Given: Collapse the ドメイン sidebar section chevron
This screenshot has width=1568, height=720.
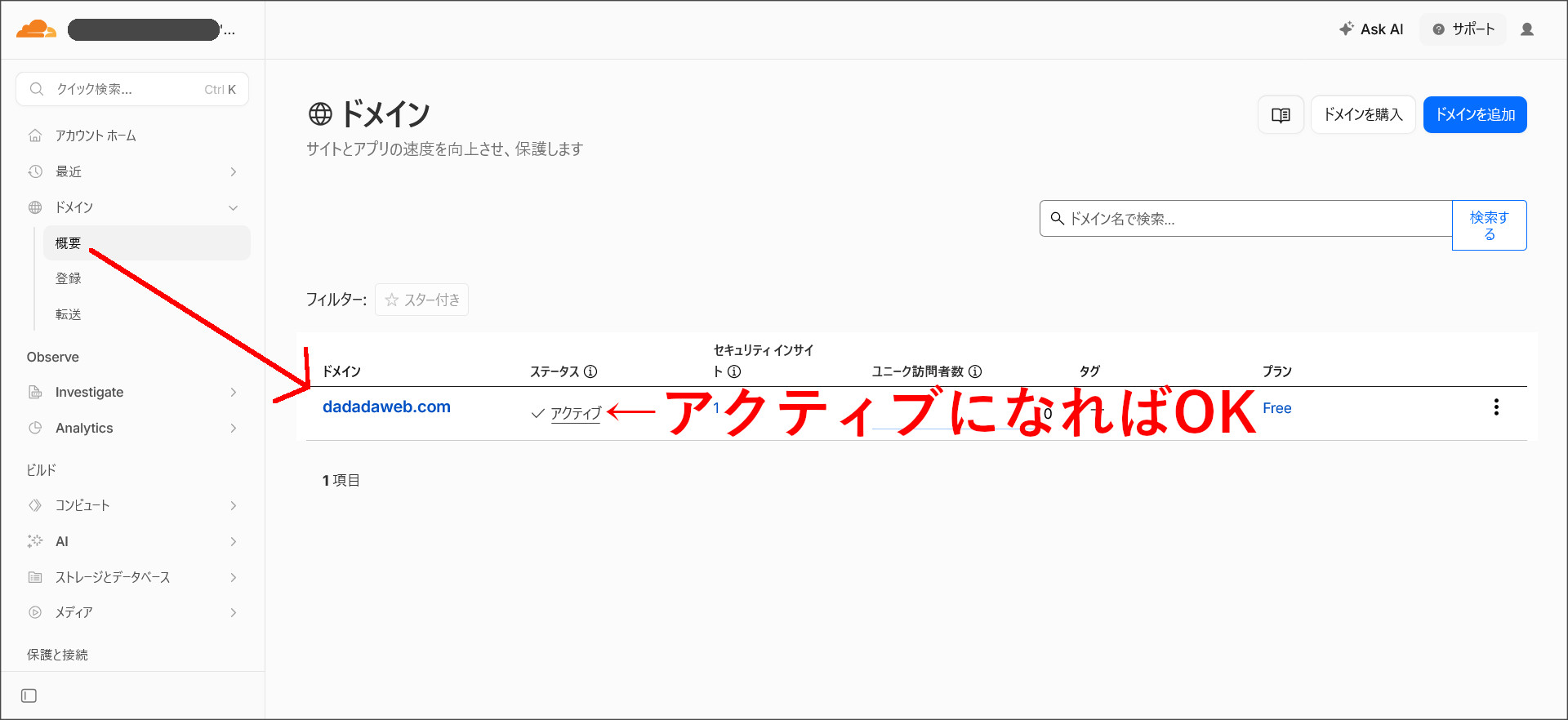Looking at the screenshot, I should 234,207.
